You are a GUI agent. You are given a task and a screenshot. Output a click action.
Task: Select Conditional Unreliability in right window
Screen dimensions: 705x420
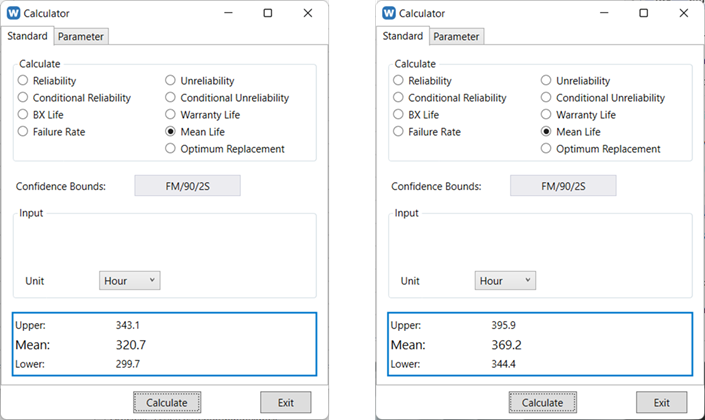[547, 98]
